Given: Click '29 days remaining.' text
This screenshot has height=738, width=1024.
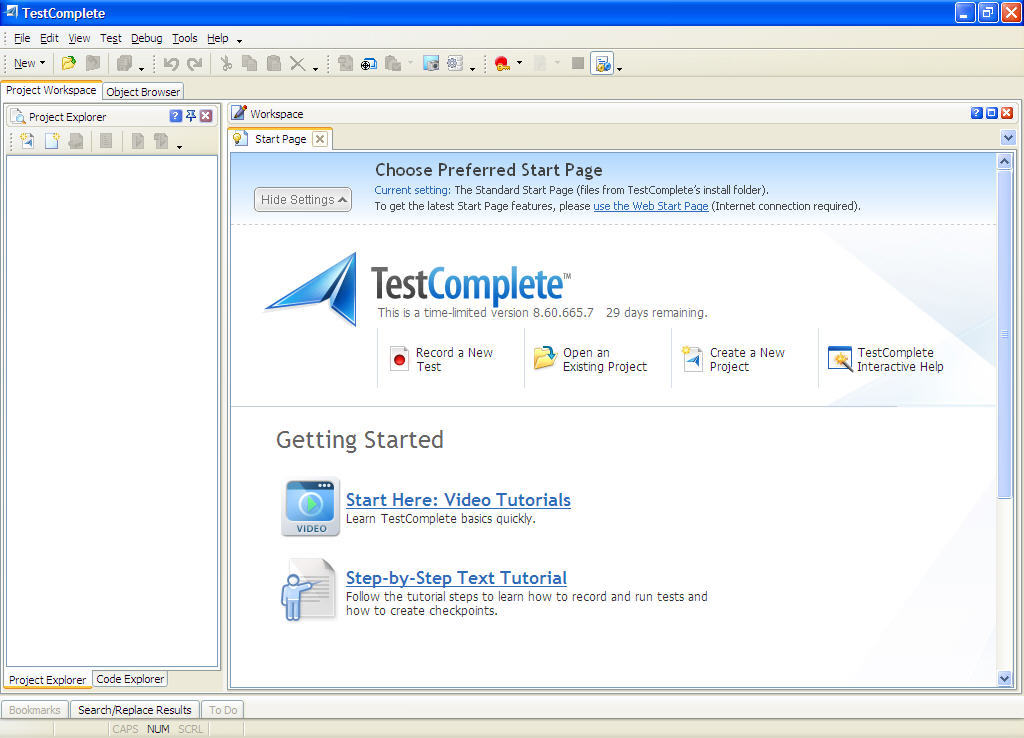Looking at the screenshot, I should point(656,313).
